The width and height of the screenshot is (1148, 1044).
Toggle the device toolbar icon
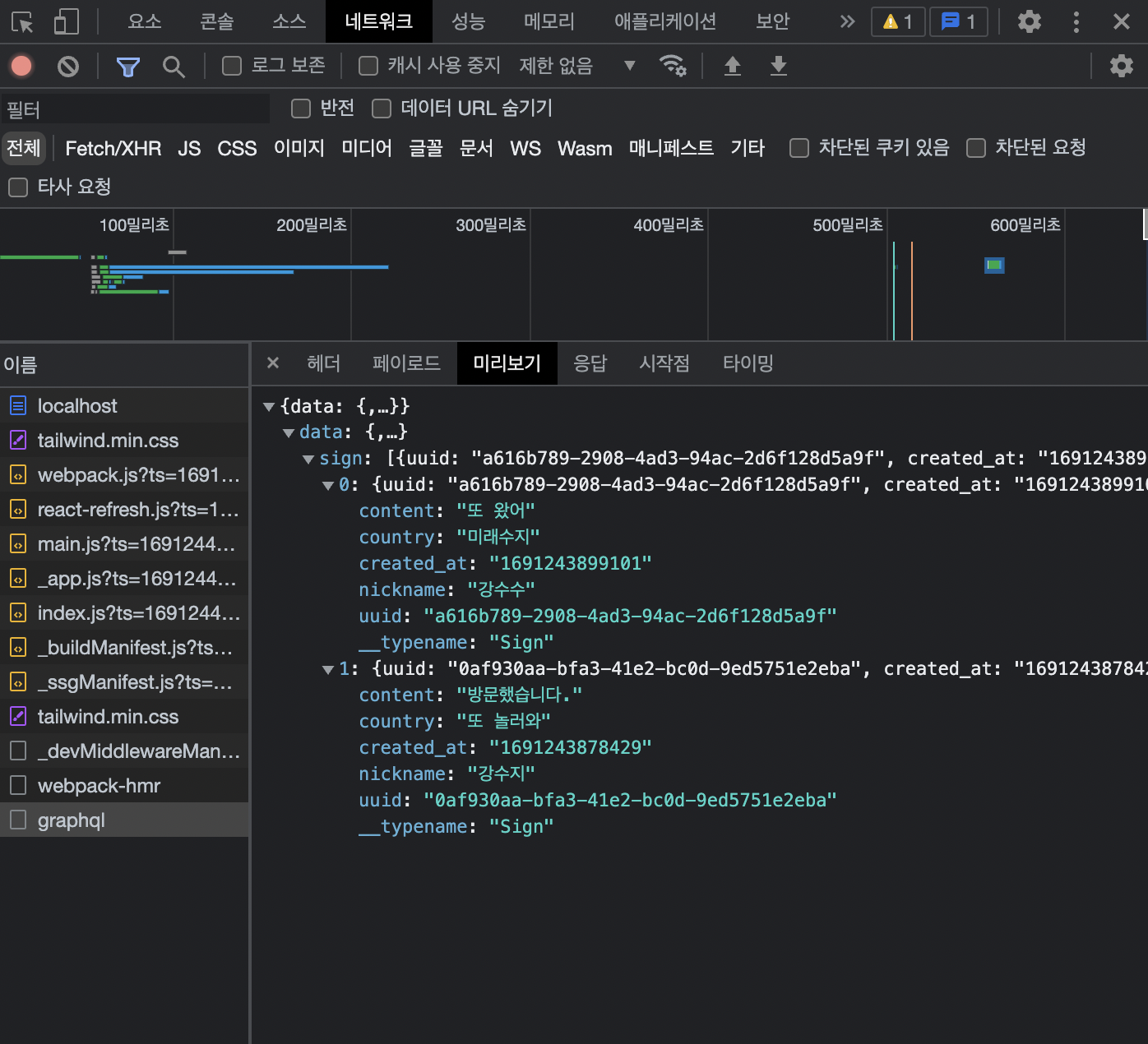[66, 22]
